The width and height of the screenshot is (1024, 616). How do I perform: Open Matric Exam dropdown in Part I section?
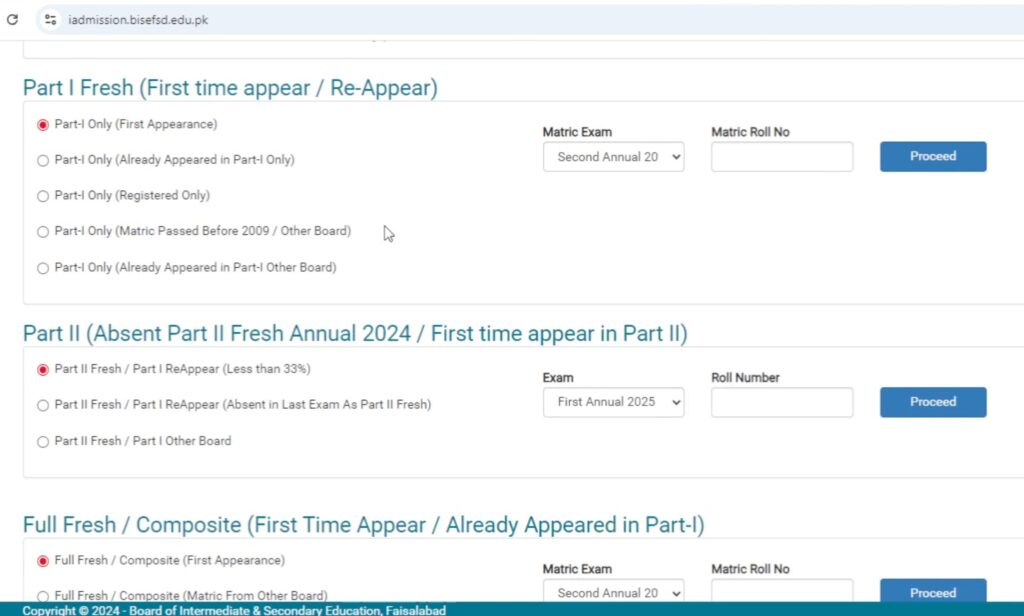[613, 157]
